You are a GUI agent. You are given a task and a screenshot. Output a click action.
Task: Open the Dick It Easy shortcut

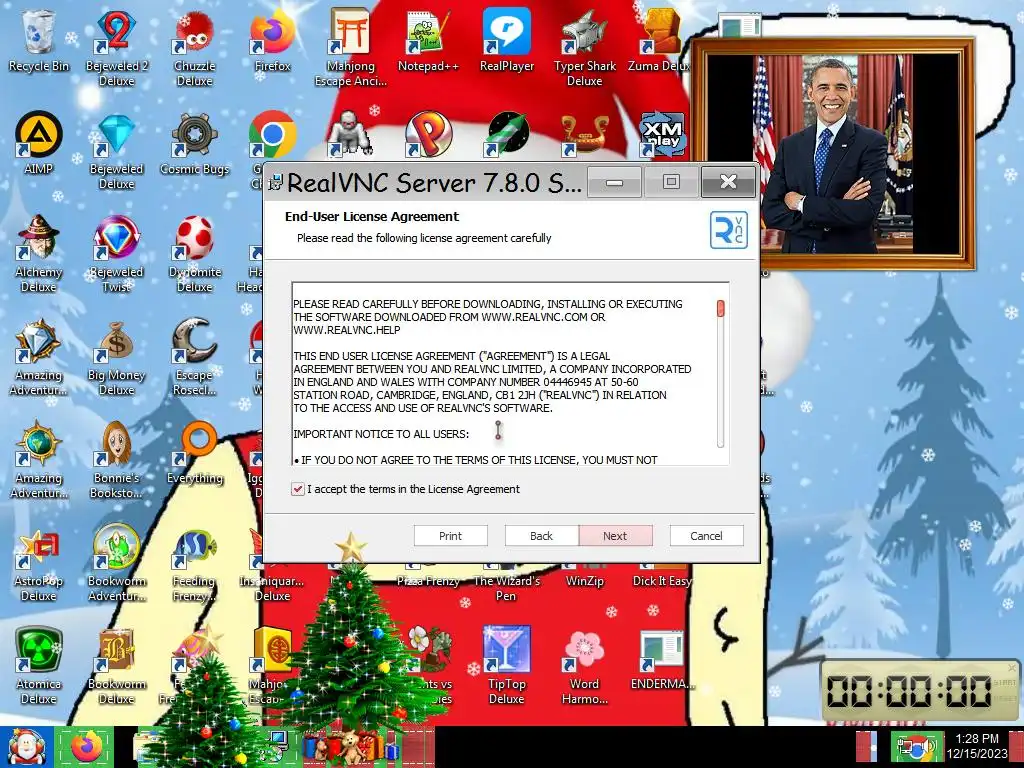662,576
